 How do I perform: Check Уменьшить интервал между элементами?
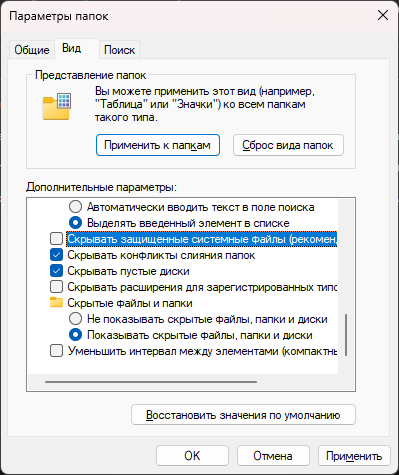(x=56, y=351)
